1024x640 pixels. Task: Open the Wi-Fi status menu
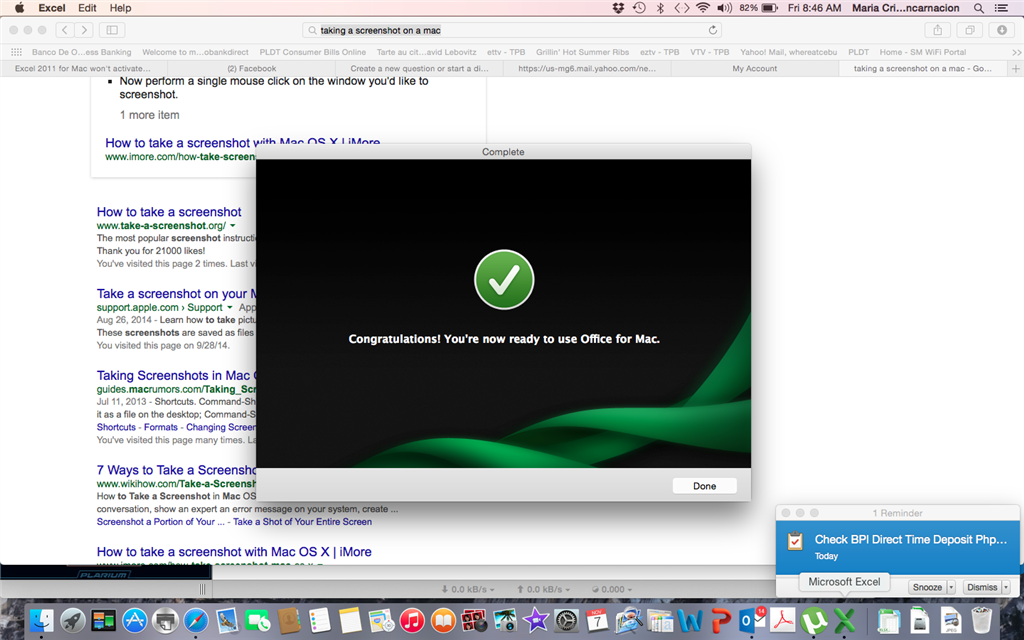pyautogui.click(x=703, y=8)
